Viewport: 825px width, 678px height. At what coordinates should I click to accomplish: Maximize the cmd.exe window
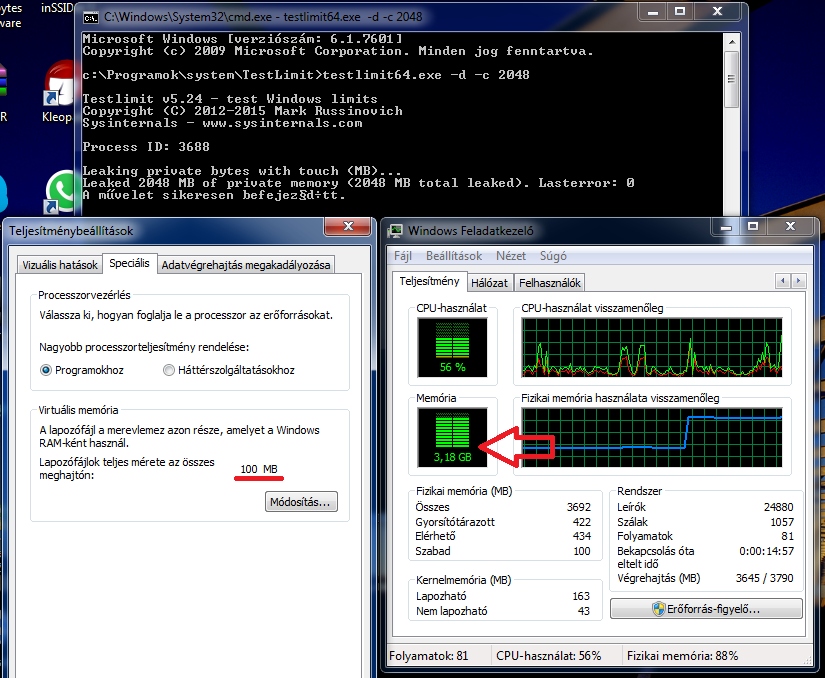click(680, 12)
